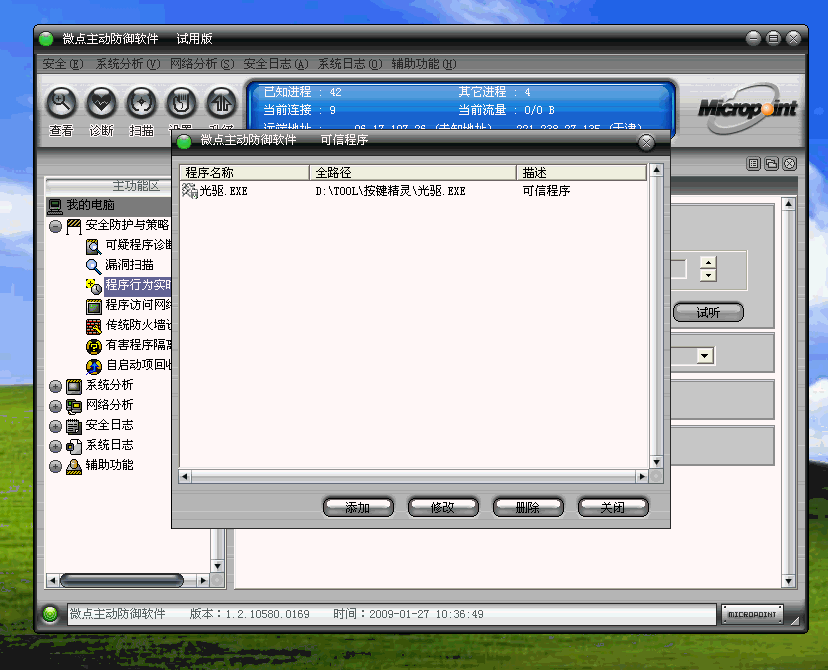Click the 可疑程序诊断 icon in tree
828x670 pixels.
pyautogui.click(x=93, y=246)
